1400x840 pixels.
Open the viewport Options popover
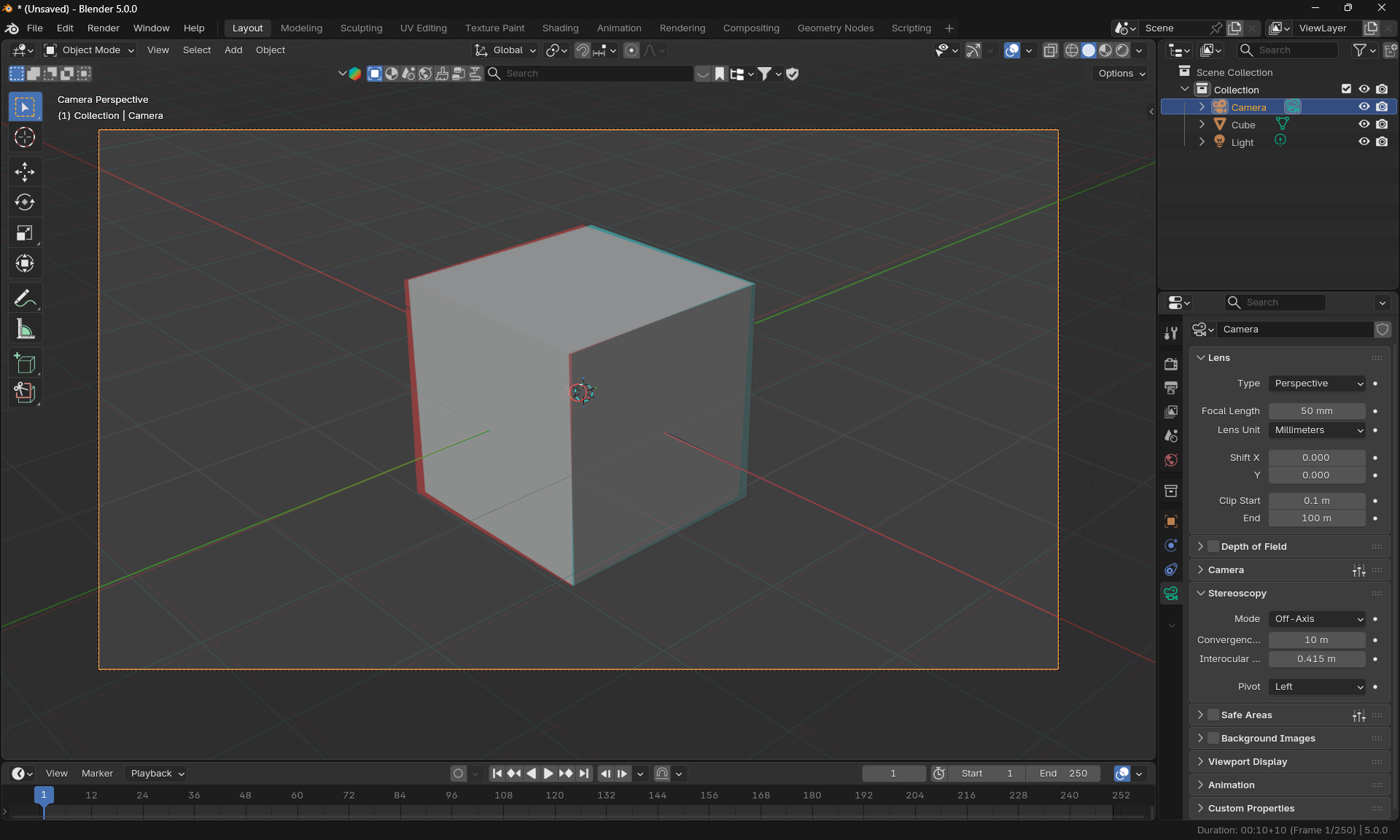click(1121, 74)
